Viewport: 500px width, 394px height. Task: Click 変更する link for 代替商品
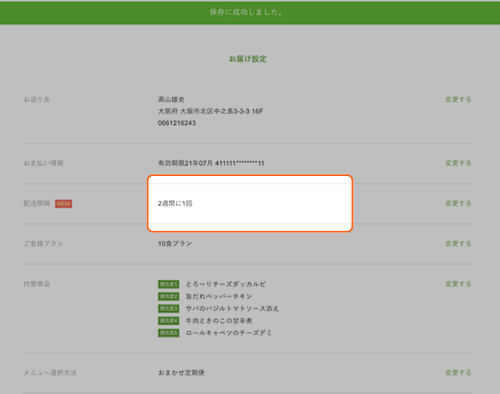(x=458, y=284)
